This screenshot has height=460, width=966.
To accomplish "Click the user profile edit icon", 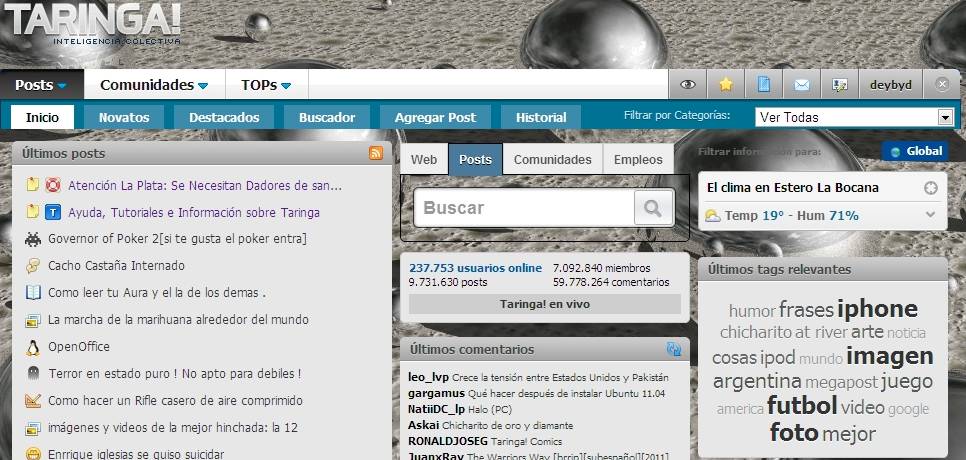I will pyautogui.click(x=840, y=85).
